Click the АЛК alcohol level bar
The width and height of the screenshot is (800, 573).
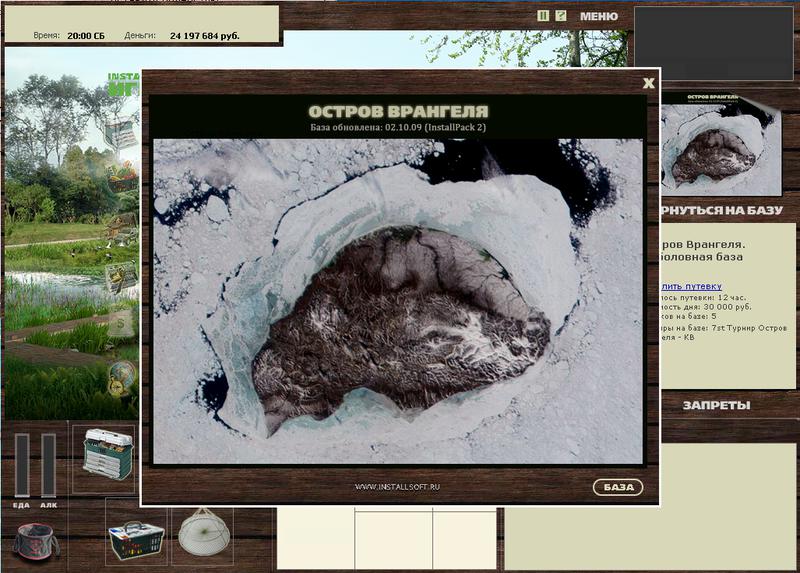48,465
